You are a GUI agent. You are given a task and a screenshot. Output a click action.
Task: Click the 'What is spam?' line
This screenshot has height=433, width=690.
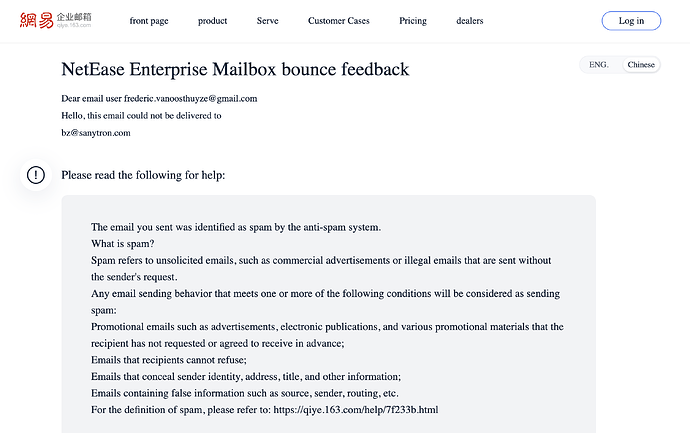pos(122,243)
